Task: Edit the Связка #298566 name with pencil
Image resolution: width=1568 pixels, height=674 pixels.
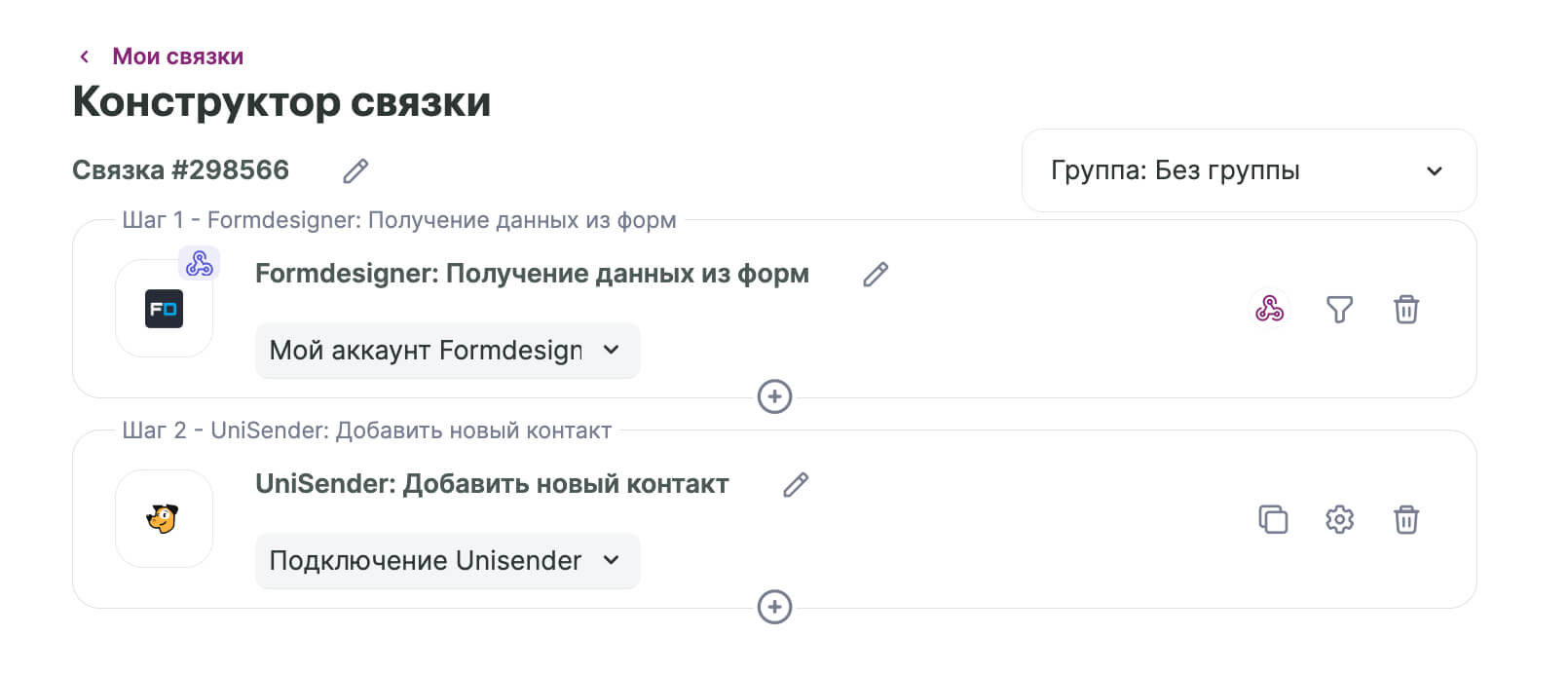Action: coord(355,171)
